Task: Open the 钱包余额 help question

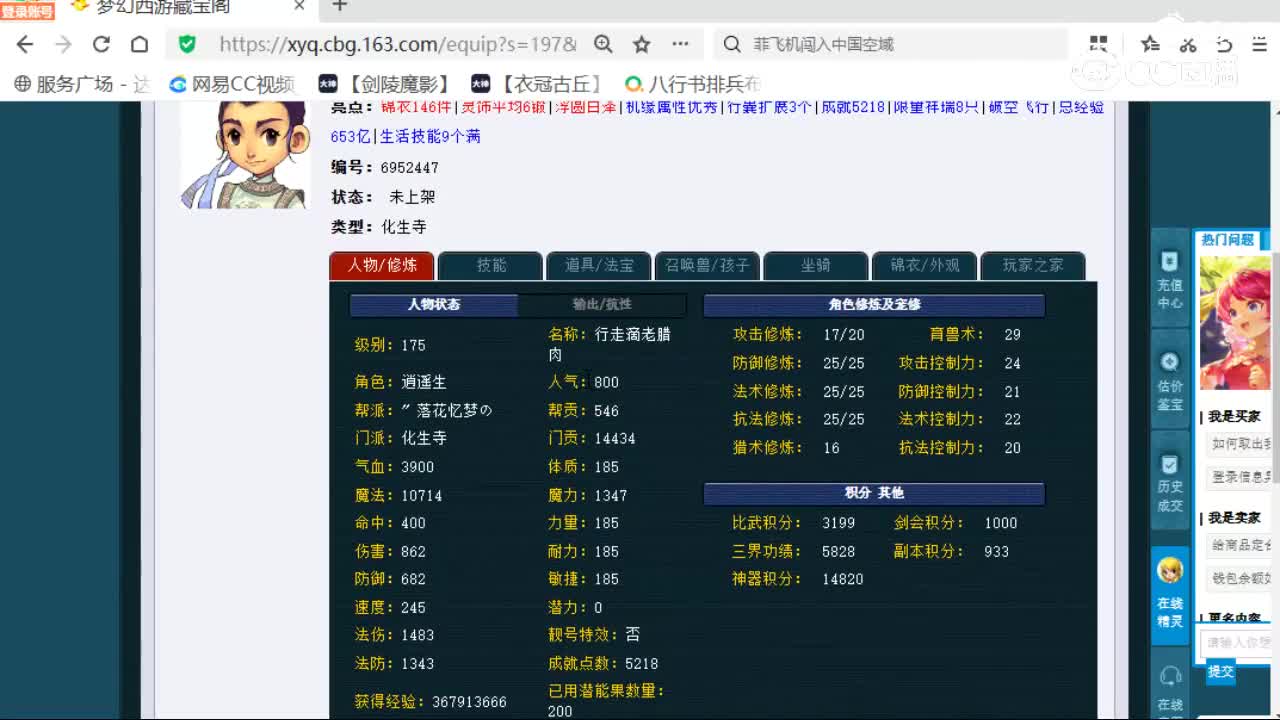Action: click(1240, 578)
